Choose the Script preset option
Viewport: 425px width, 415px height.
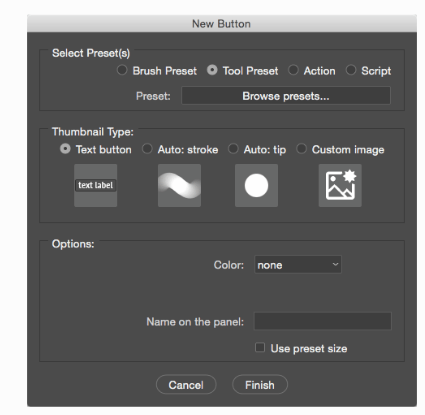point(351,70)
